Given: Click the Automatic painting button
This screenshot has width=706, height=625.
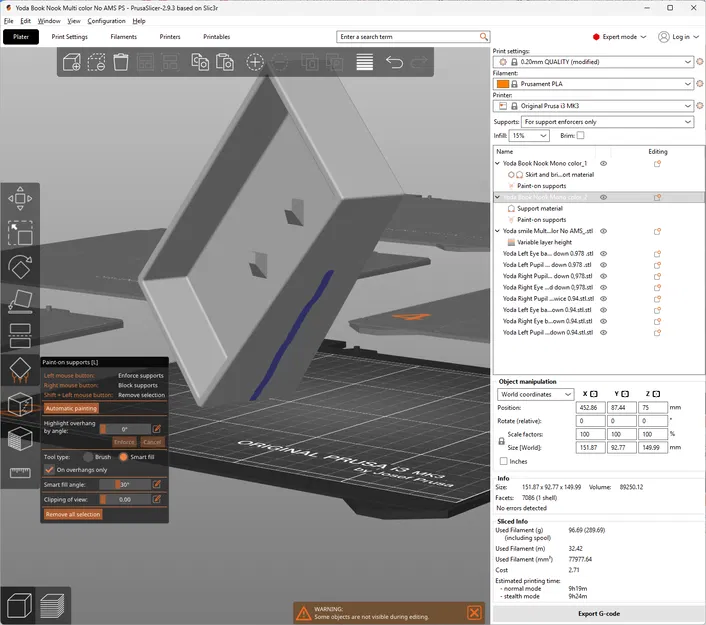Looking at the screenshot, I should click(71, 408).
